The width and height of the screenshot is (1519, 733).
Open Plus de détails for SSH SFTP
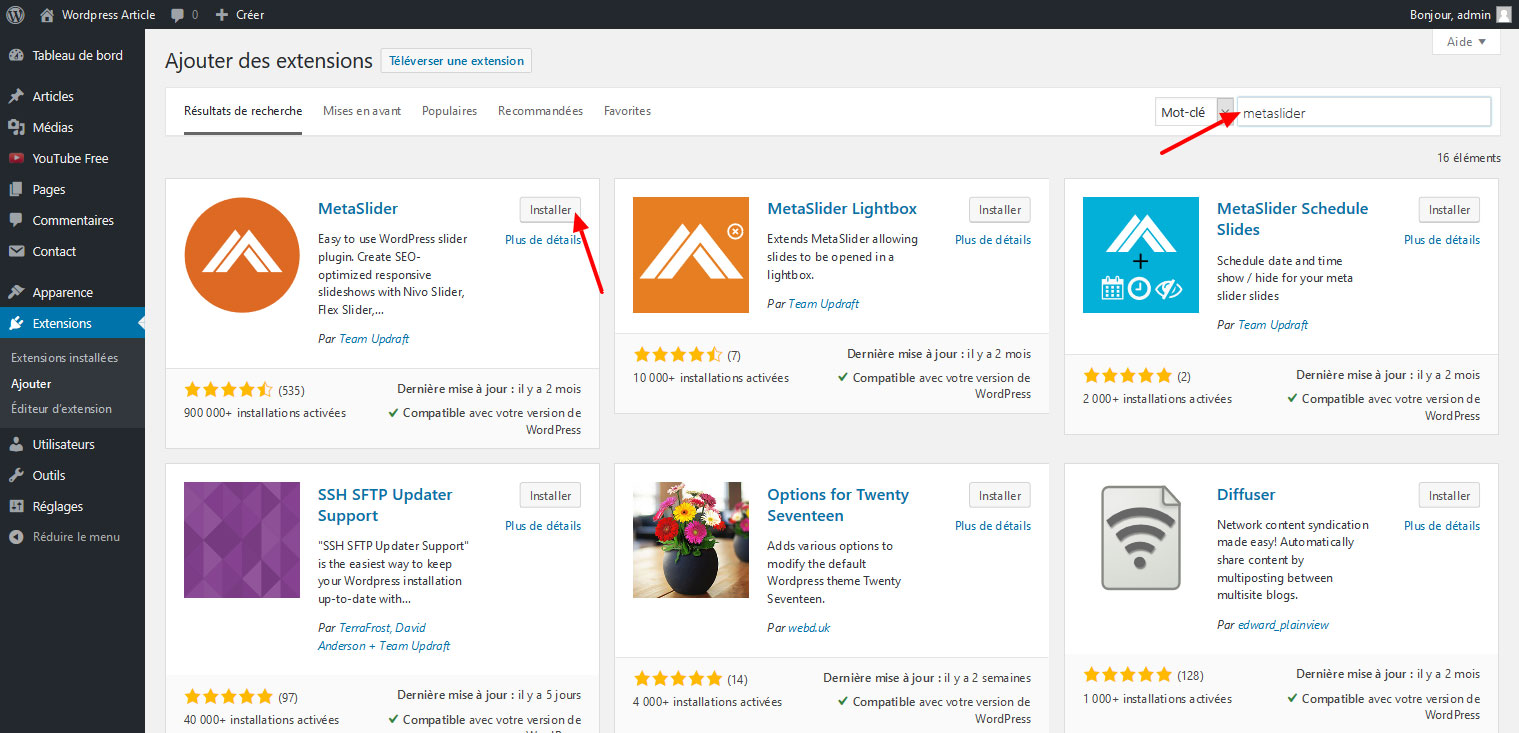coord(543,526)
